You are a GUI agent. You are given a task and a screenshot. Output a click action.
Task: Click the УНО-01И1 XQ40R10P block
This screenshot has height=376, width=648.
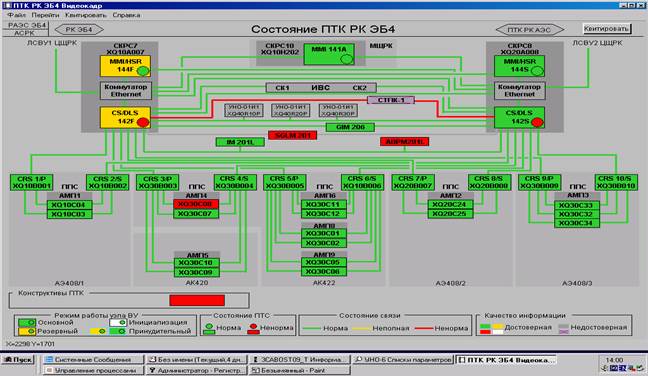click(x=243, y=110)
